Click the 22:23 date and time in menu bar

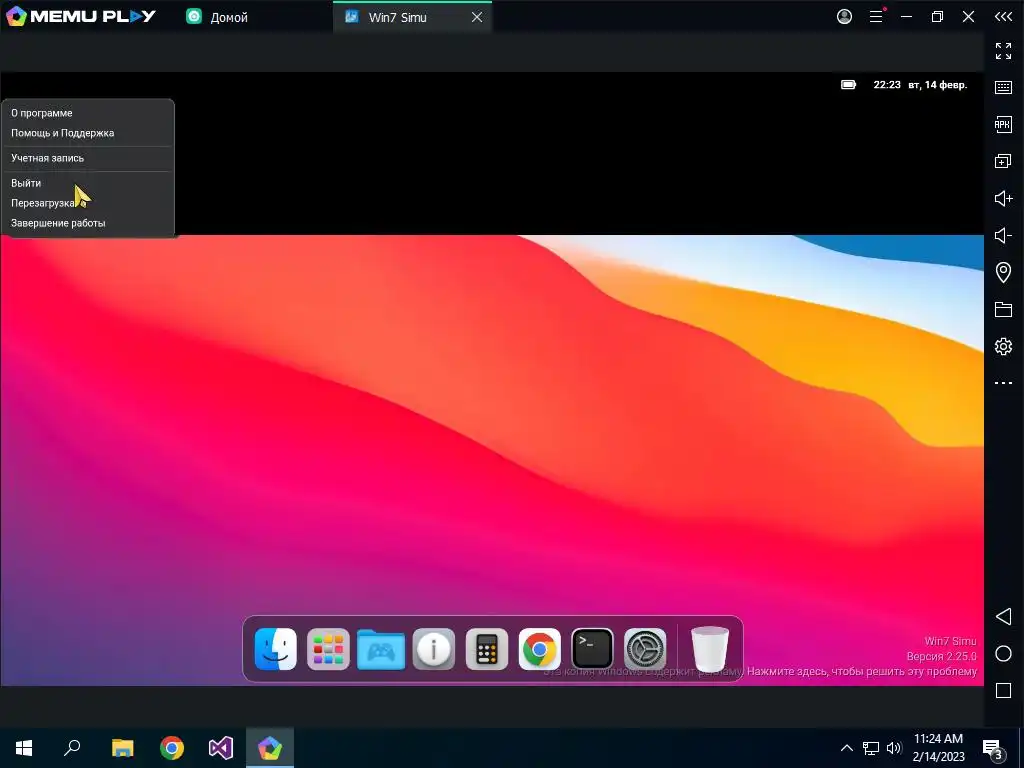click(x=920, y=85)
